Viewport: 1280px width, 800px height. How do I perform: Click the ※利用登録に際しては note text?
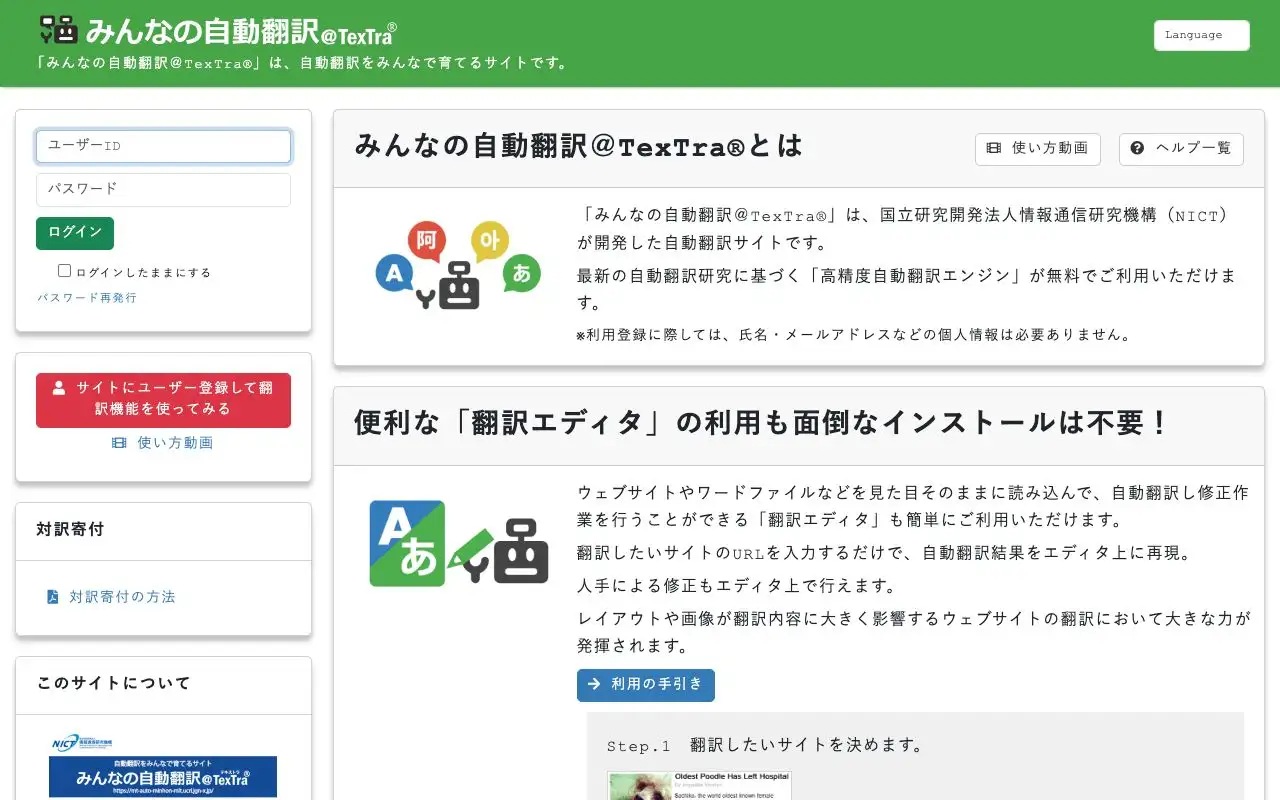click(854, 335)
